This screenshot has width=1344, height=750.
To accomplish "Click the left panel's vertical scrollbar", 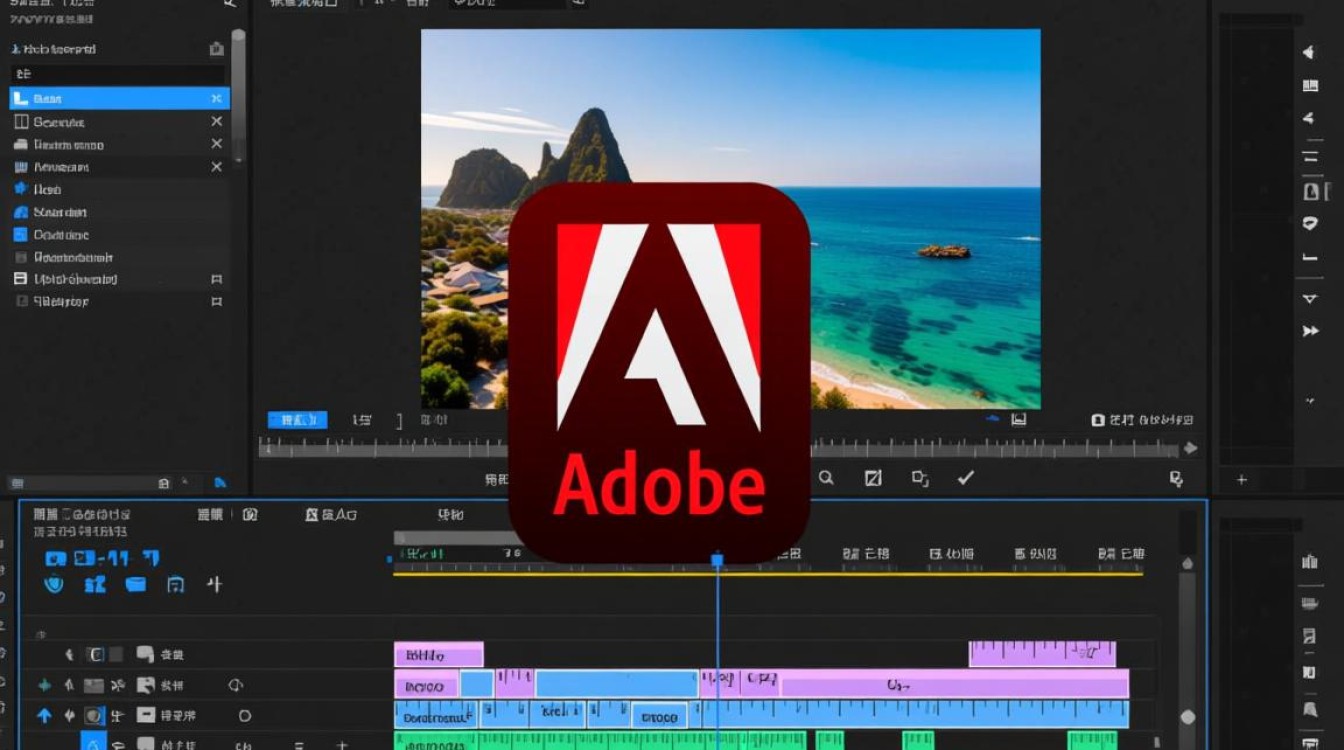I will [238, 95].
